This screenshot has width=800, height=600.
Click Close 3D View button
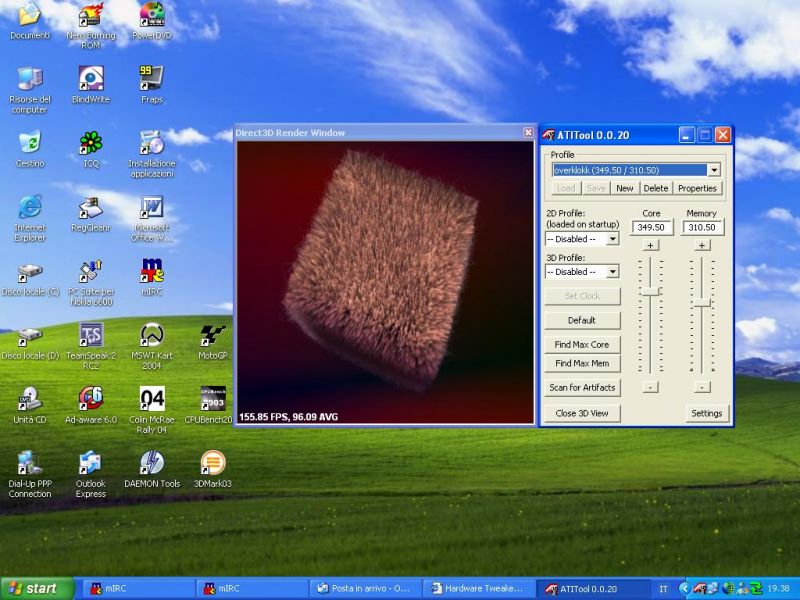point(582,413)
